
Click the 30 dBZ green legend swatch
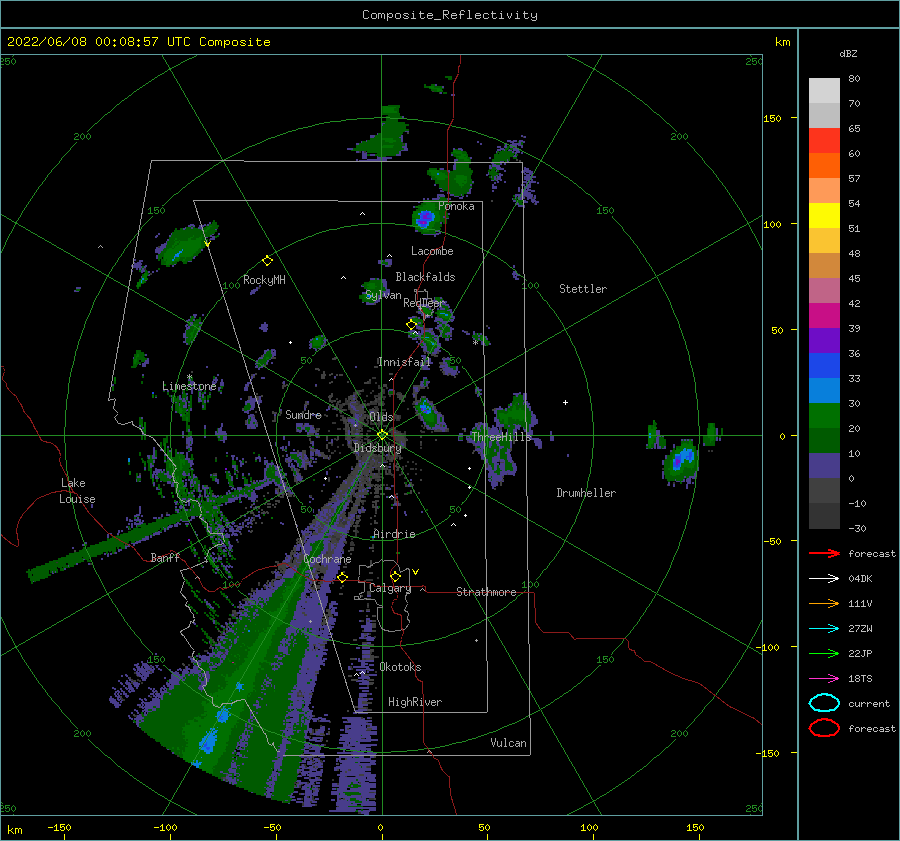click(x=824, y=416)
